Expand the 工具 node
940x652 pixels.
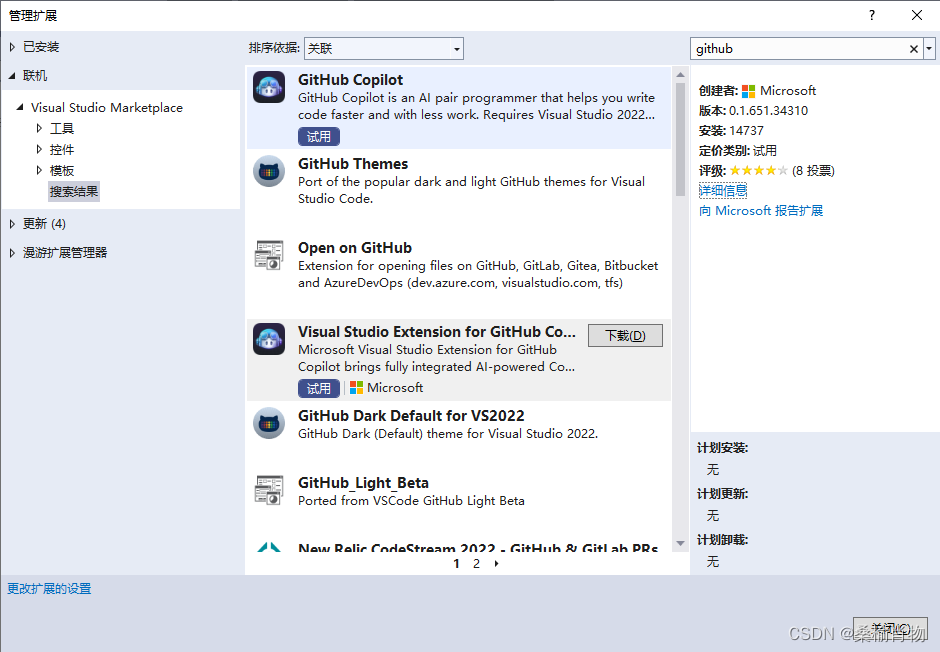[x=39, y=128]
